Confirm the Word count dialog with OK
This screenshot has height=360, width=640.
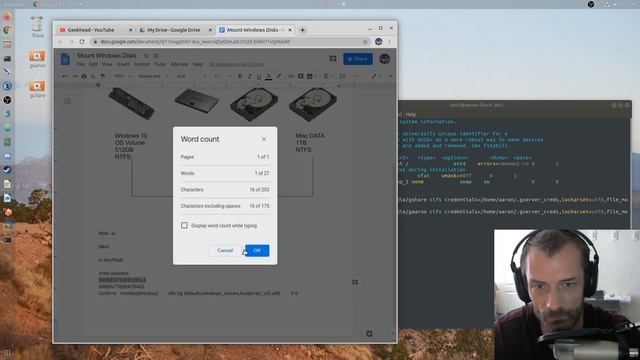click(257, 250)
